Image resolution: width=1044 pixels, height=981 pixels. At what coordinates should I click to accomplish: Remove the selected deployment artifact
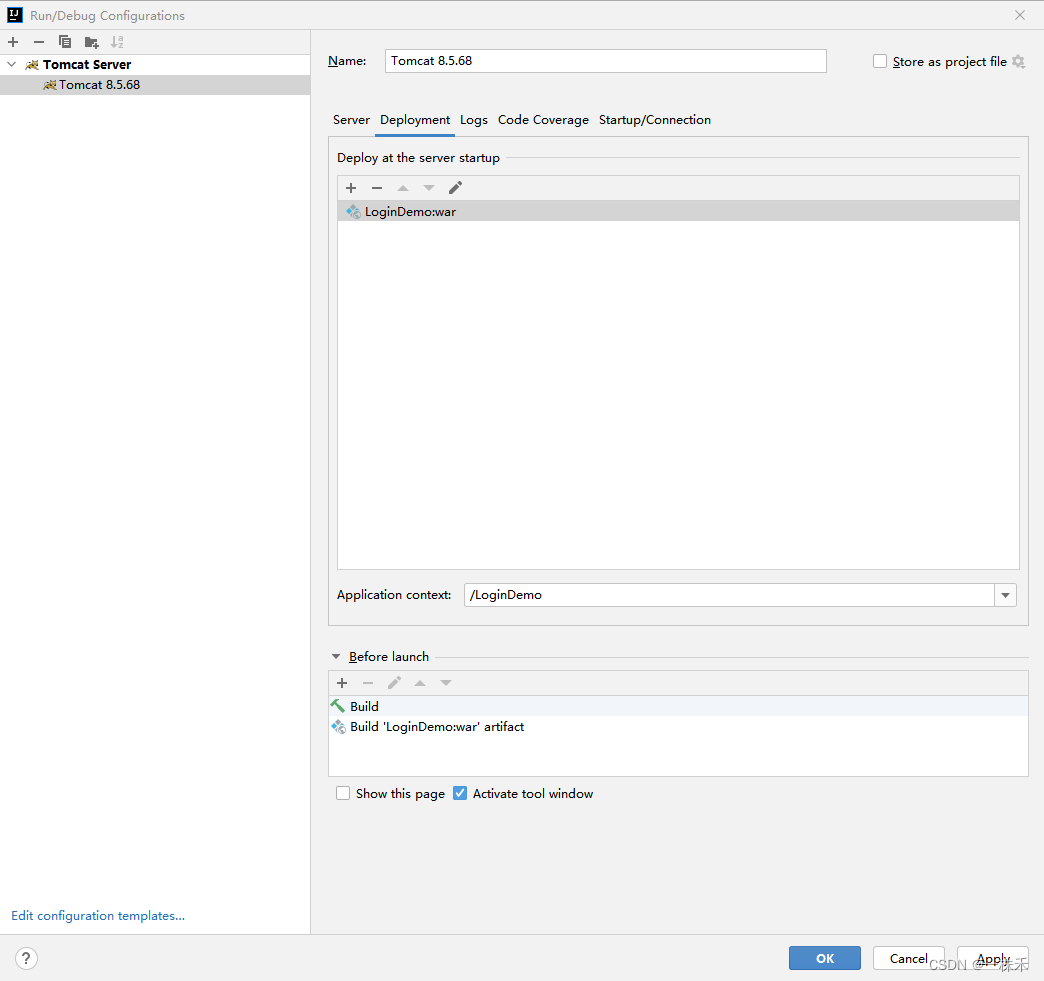[377, 188]
